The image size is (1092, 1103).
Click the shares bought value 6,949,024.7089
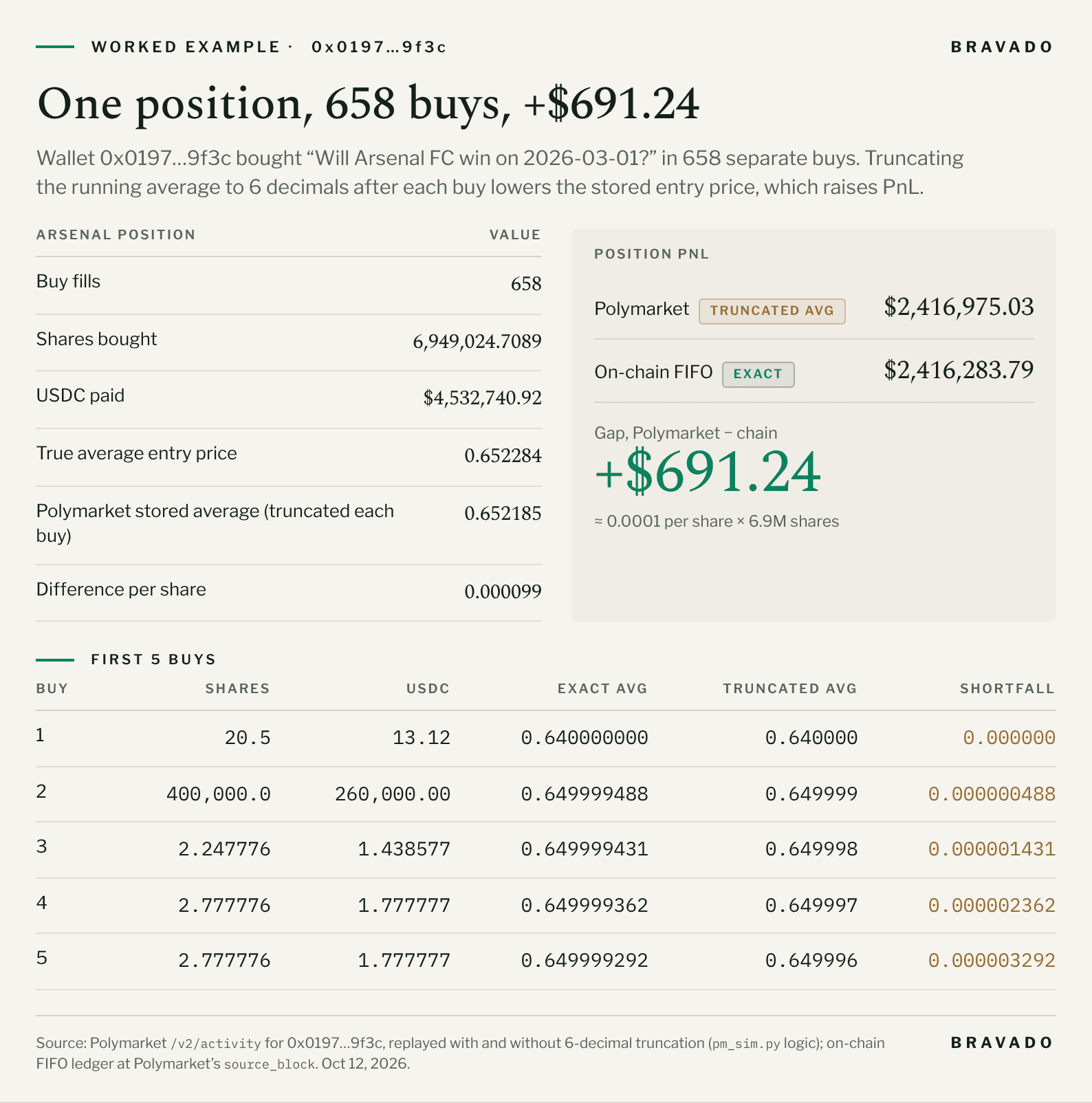[x=477, y=341]
